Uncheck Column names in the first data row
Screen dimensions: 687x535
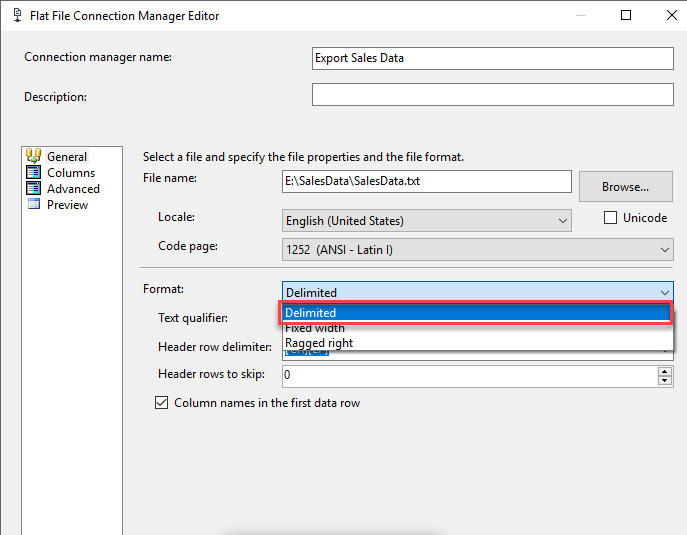click(161, 402)
